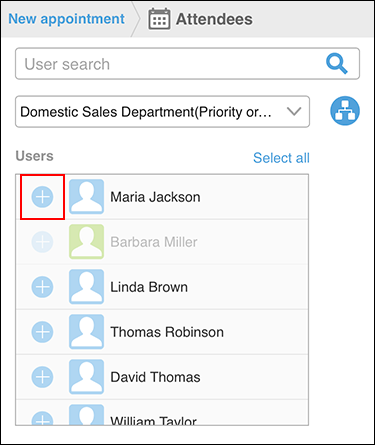Image resolution: width=375 pixels, height=445 pixels.
Task: Click the Attendees heading text
Action: pyautogui.click(x=214, y=19)
